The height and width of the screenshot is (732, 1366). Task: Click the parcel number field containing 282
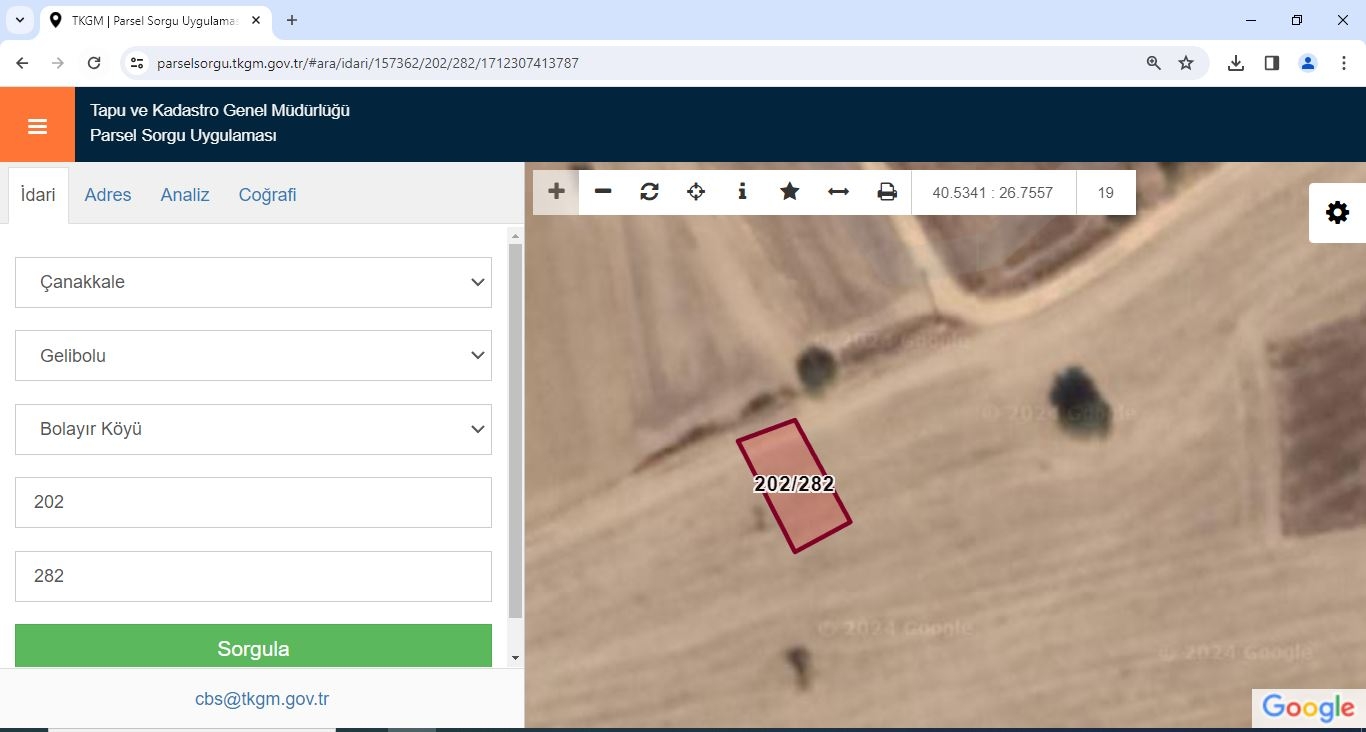coord(253,576)
